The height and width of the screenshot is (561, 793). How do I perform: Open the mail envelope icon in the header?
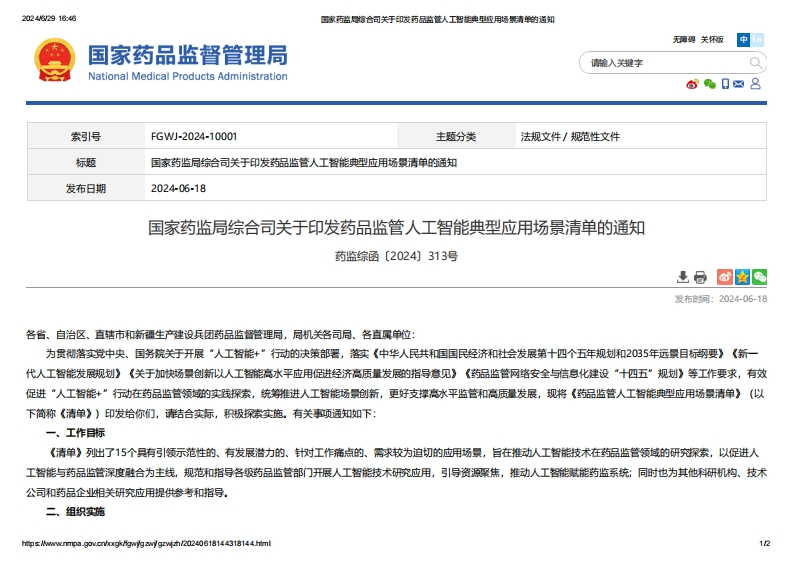[739, 84]
